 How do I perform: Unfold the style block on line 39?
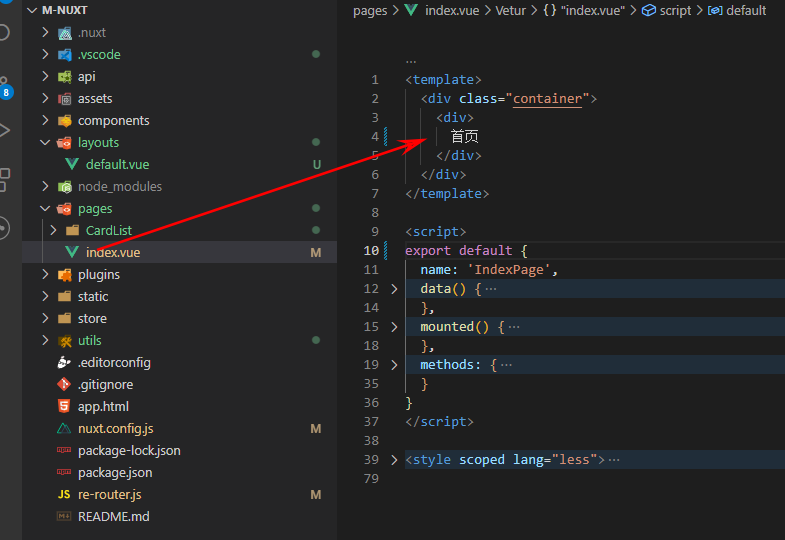[394, 460]
